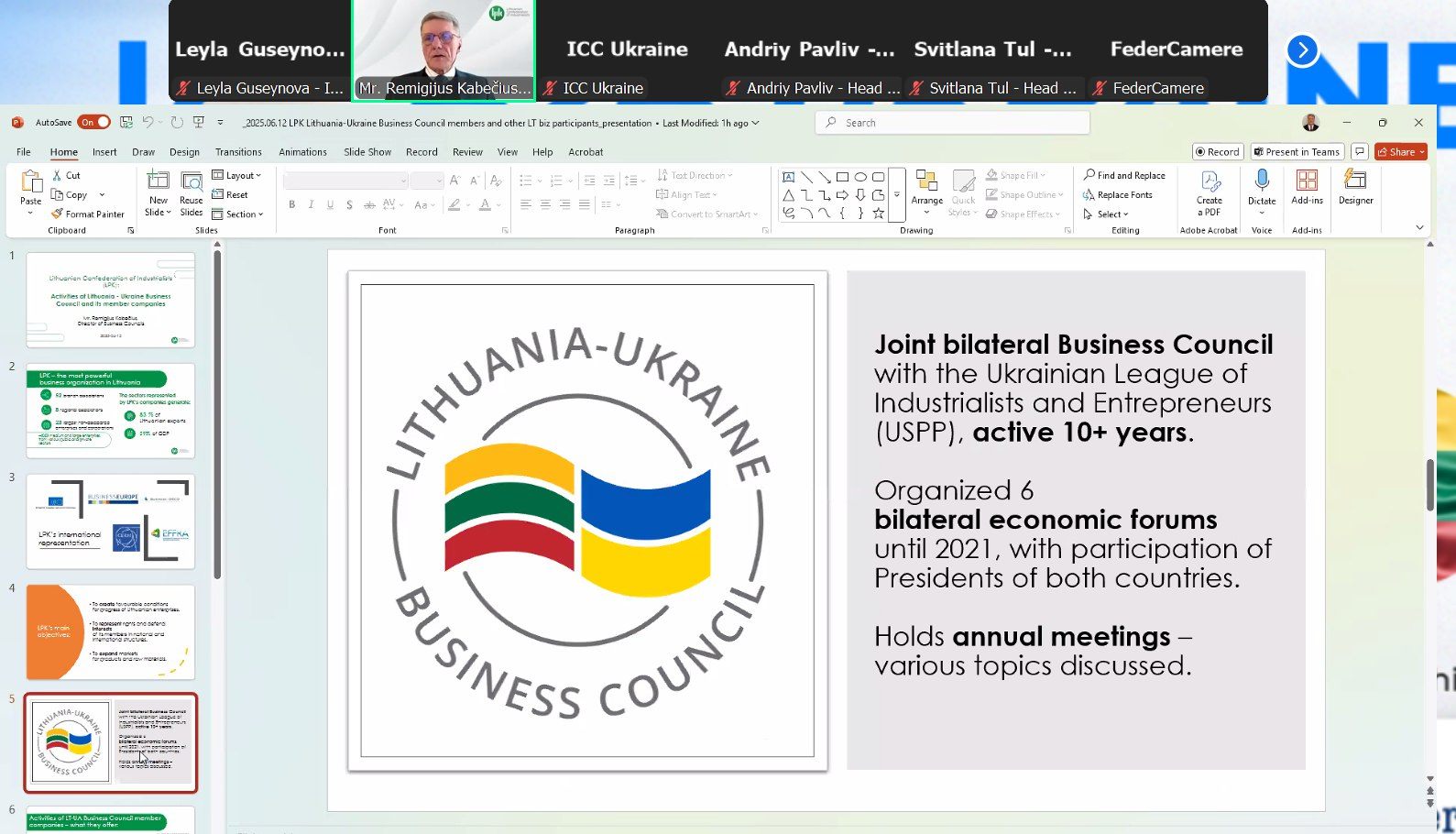Click the Share button
The image size is (1456, 834).
(1401, 152)
